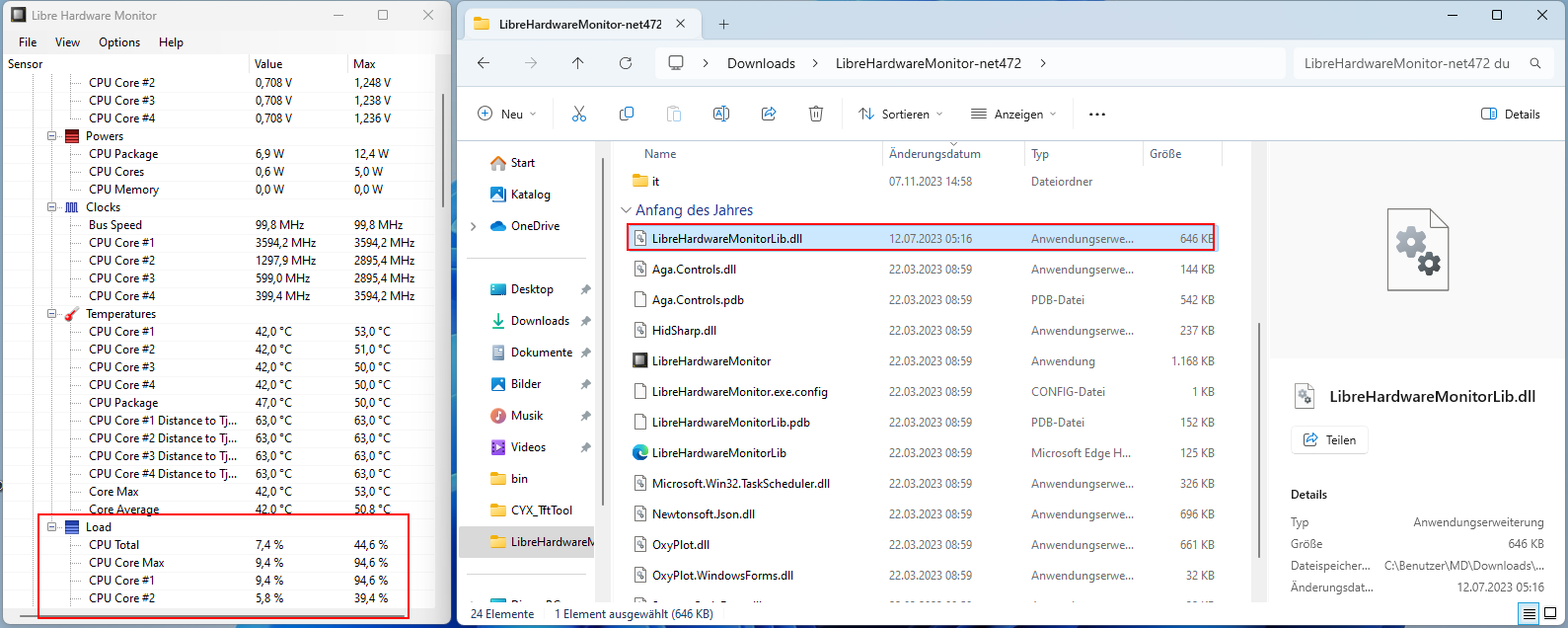Screen dimensions: 1568x628
Task: Click the Start home icon in sidebar
Action: pos(498,163)
